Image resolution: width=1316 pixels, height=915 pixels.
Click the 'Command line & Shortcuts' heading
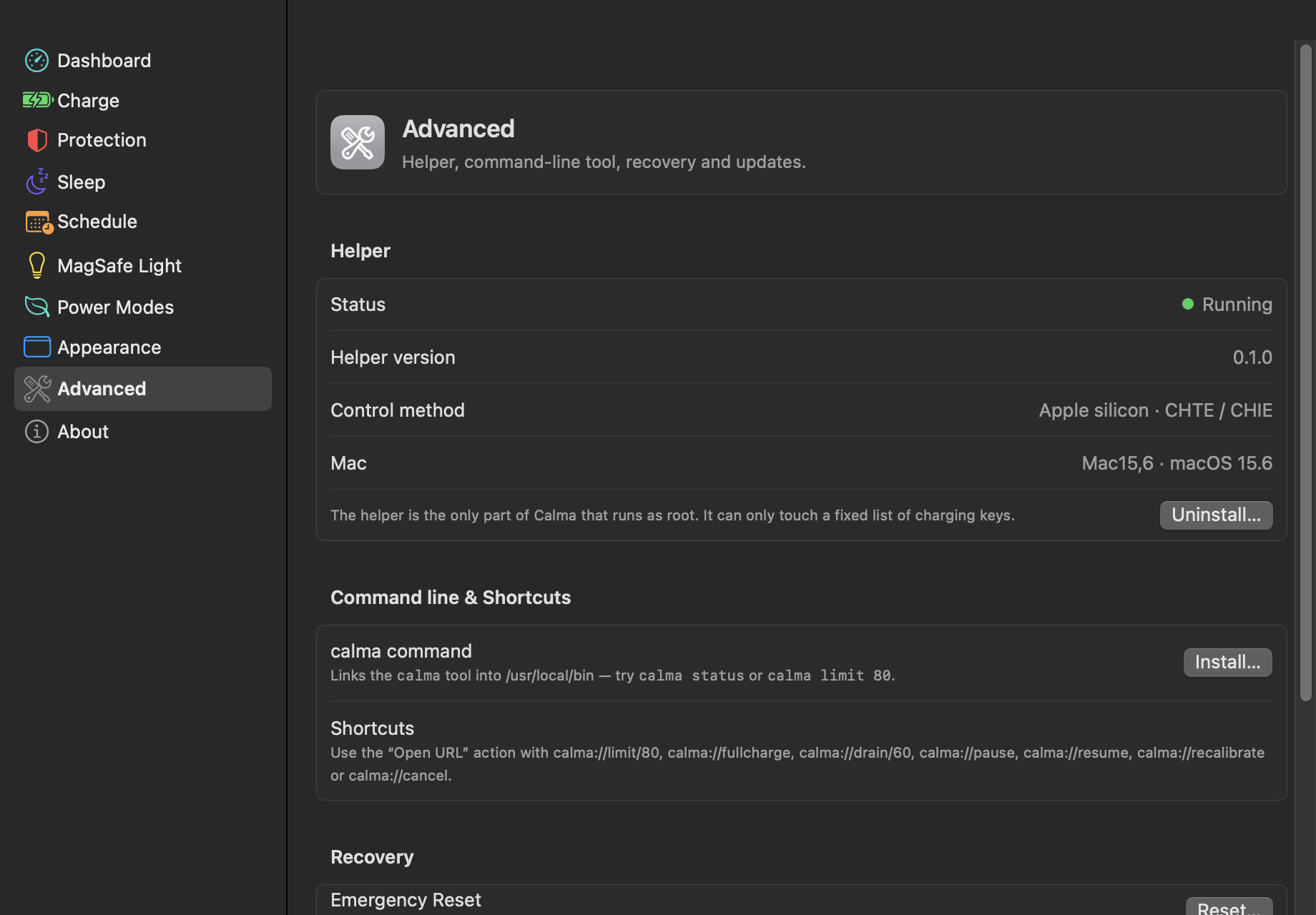point(451,598)
